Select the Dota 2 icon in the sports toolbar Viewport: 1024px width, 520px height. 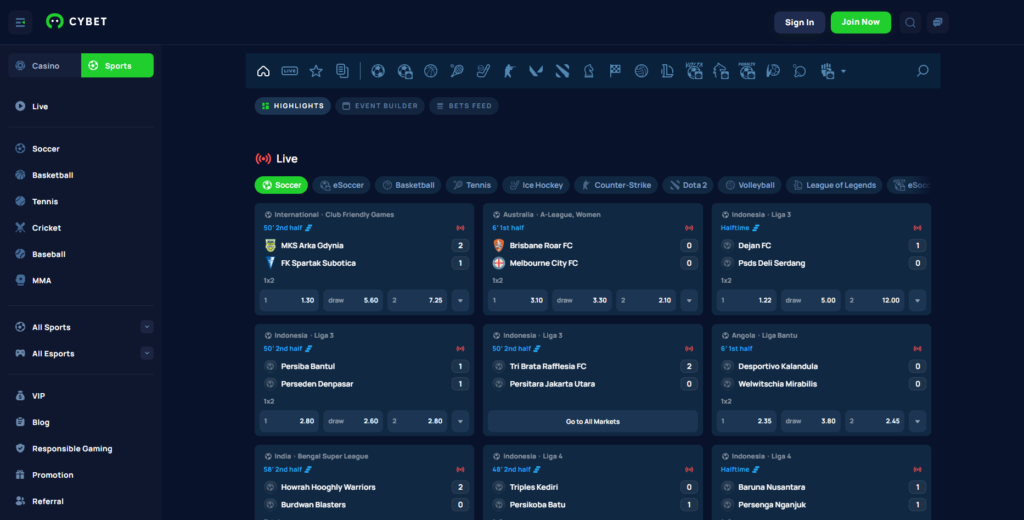click(x=562, y=71)
